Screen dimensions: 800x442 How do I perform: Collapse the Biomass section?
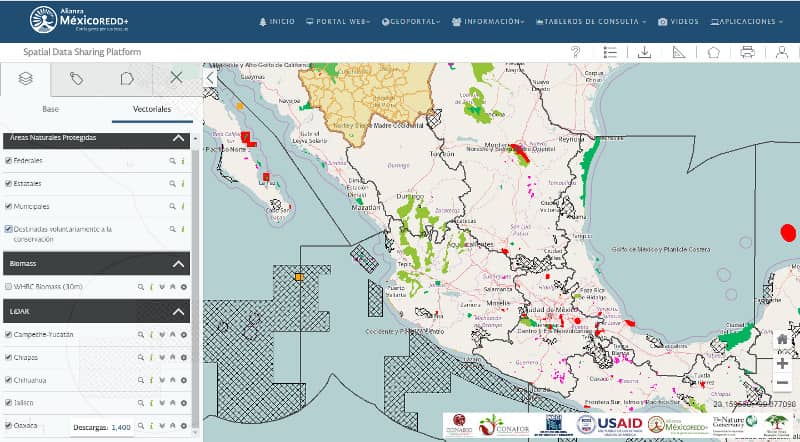point(178,264)
